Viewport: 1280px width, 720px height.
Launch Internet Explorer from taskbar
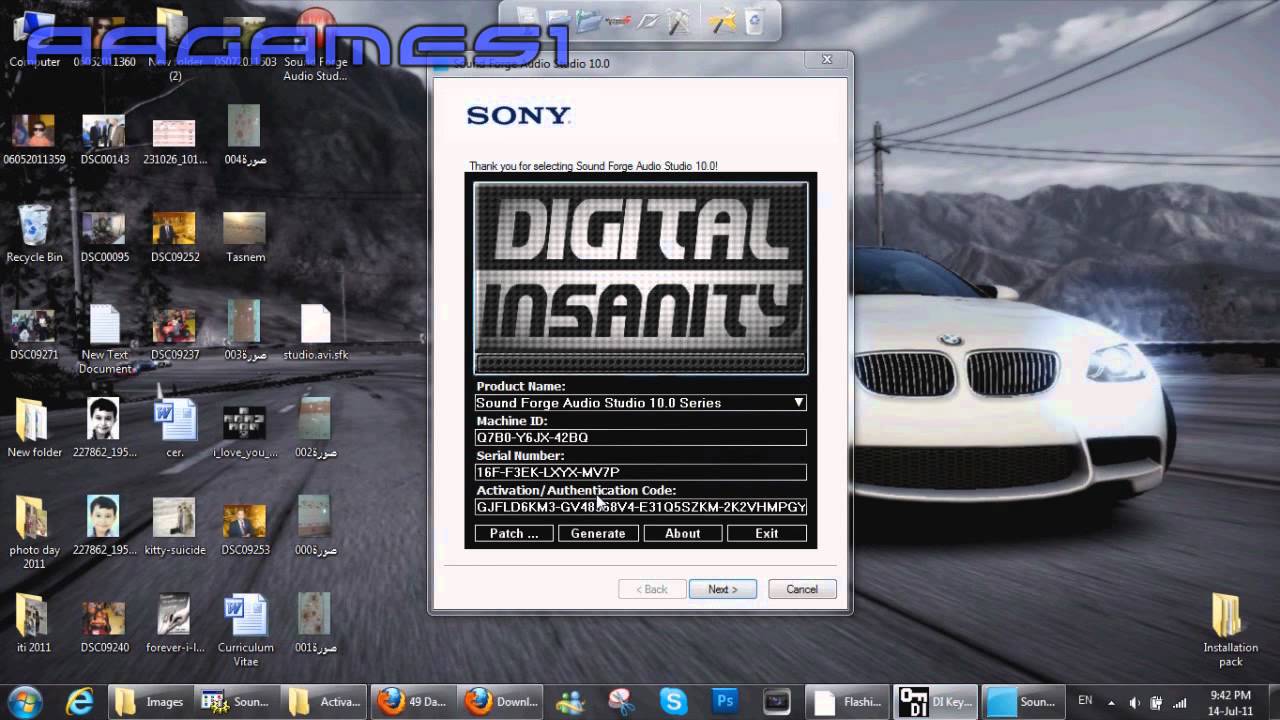(x=80, y=702)
